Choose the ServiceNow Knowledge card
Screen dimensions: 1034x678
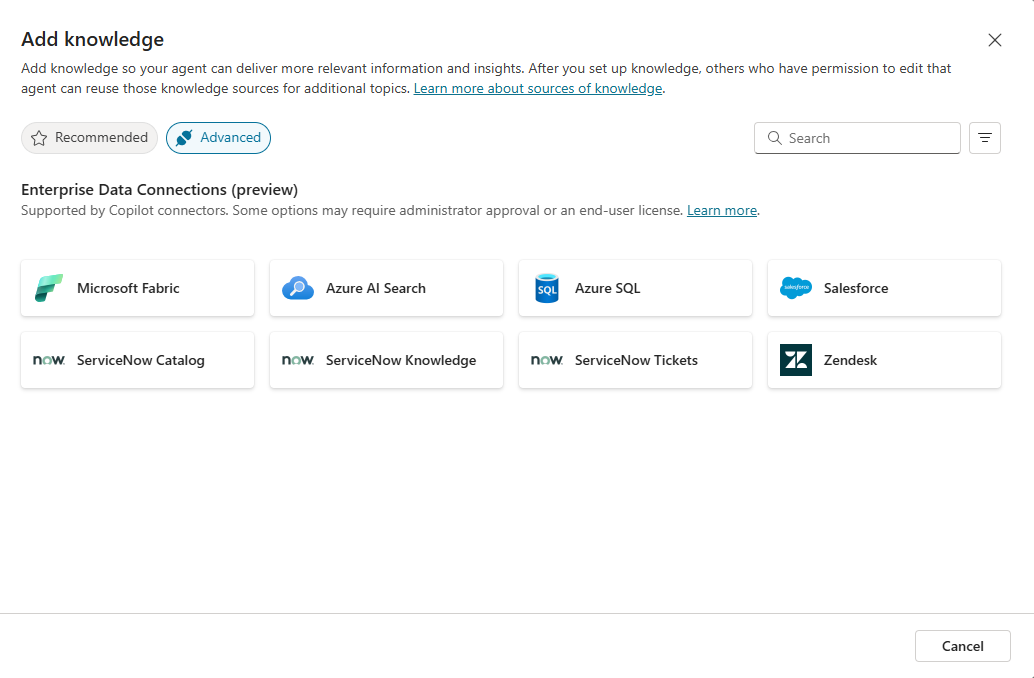pos(386,360)
